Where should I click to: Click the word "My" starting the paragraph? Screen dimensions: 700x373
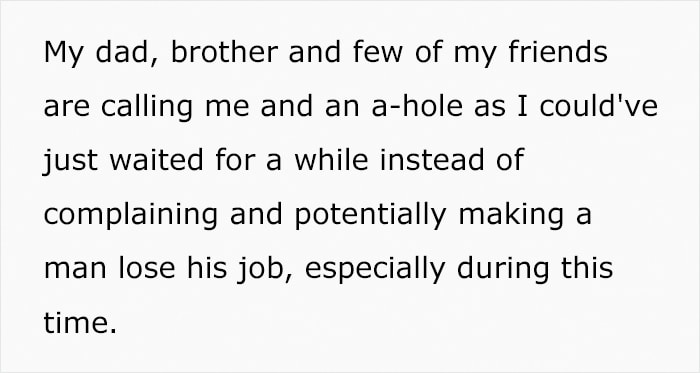[63, 54]
